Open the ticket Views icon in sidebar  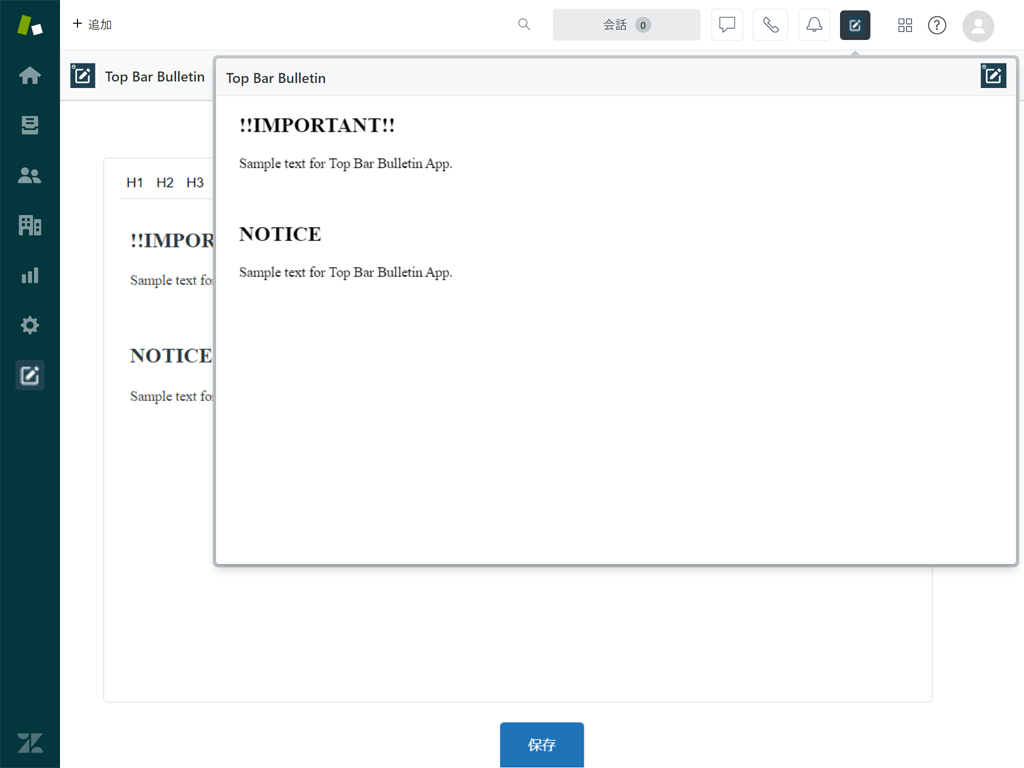tap(29, 125)
